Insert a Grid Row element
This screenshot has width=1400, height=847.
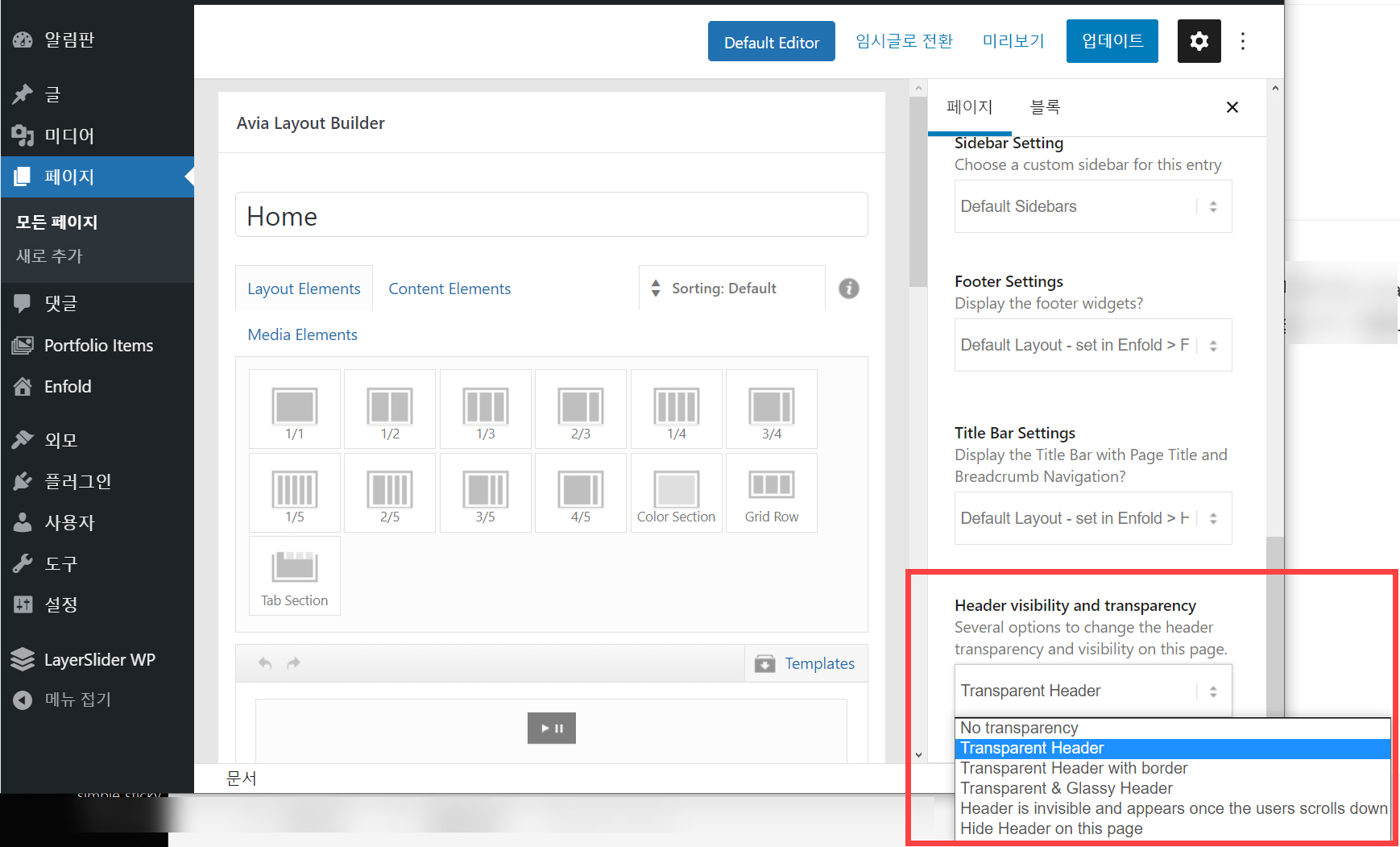[x=772, y=492]
